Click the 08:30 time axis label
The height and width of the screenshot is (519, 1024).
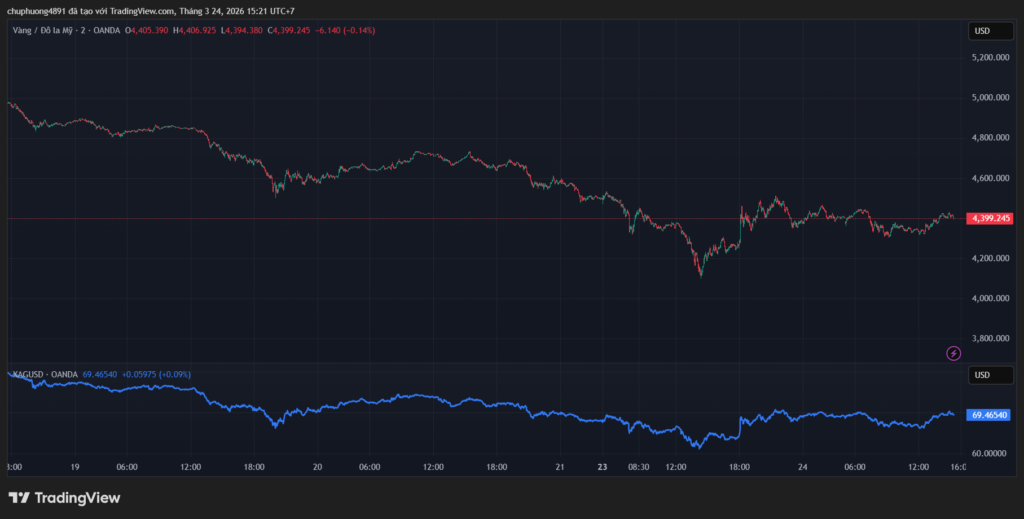coord(638,466)
